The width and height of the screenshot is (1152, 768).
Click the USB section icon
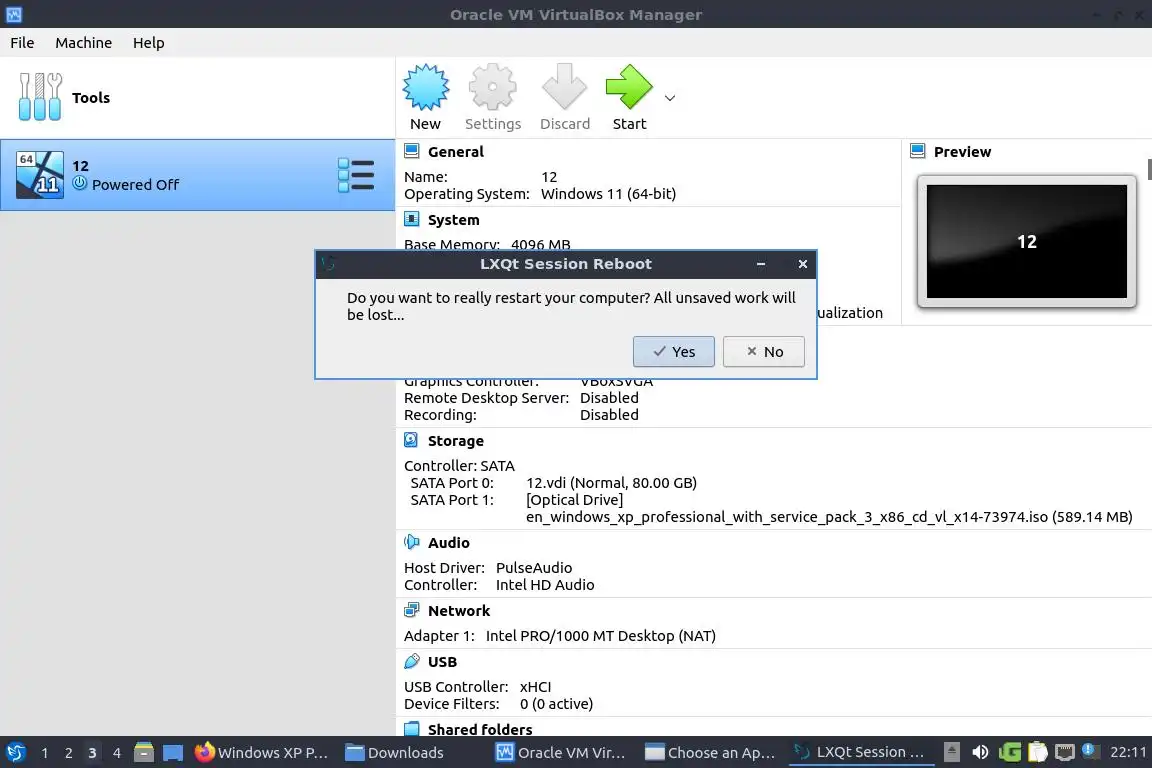[x=411, y=661]
